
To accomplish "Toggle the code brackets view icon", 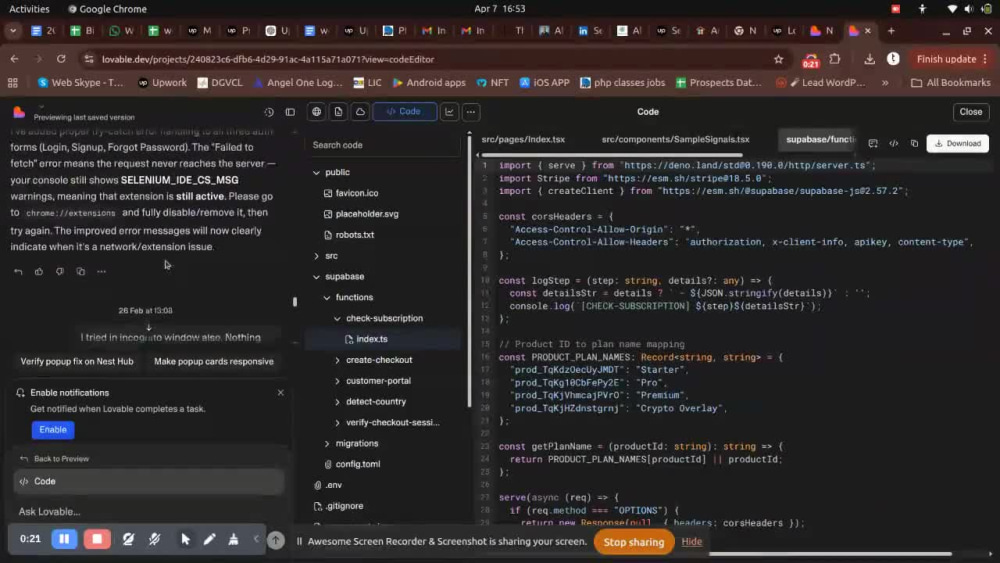I will [893, 143].
